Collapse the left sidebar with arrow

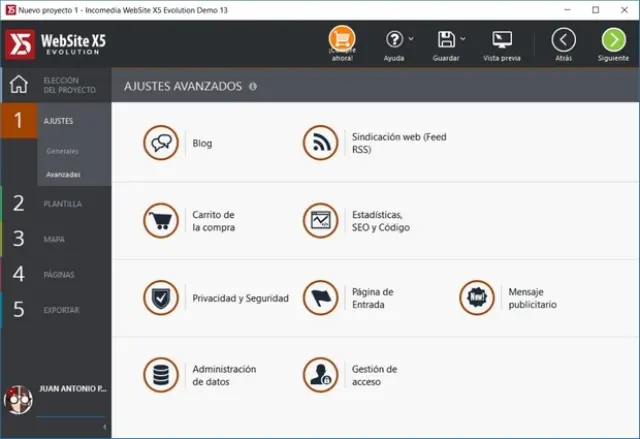pos(104,427)
